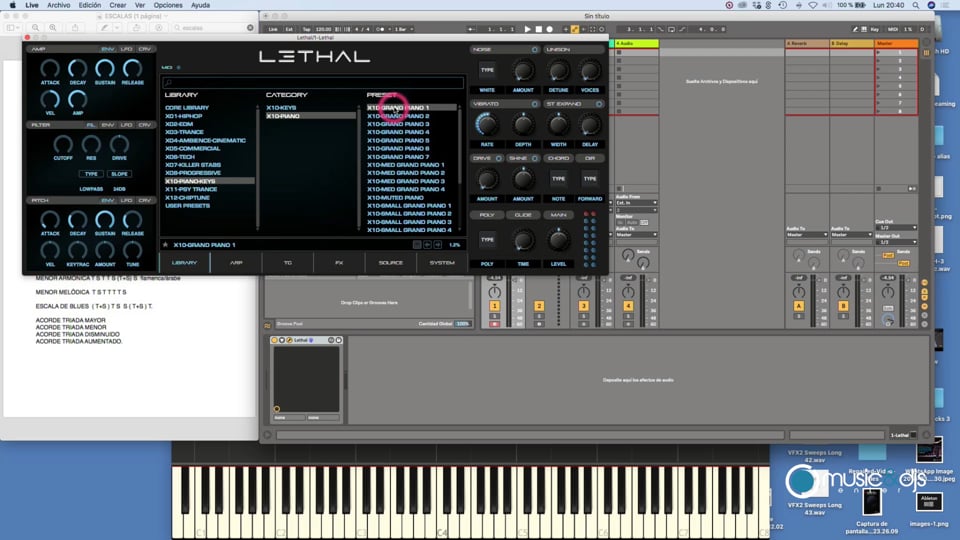
Task: Click the Main Level knob
Action: click(558, 241)
